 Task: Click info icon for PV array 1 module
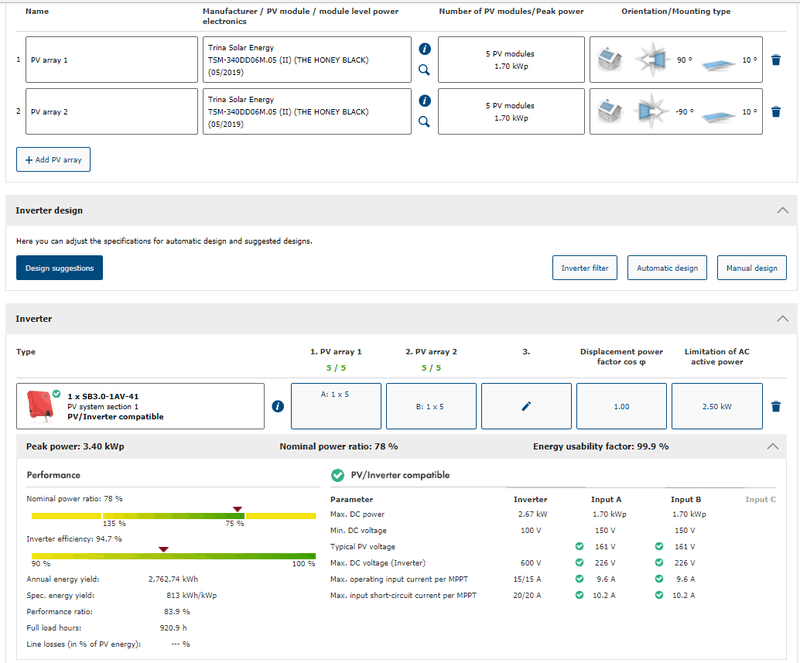click(x=424, y=49)
